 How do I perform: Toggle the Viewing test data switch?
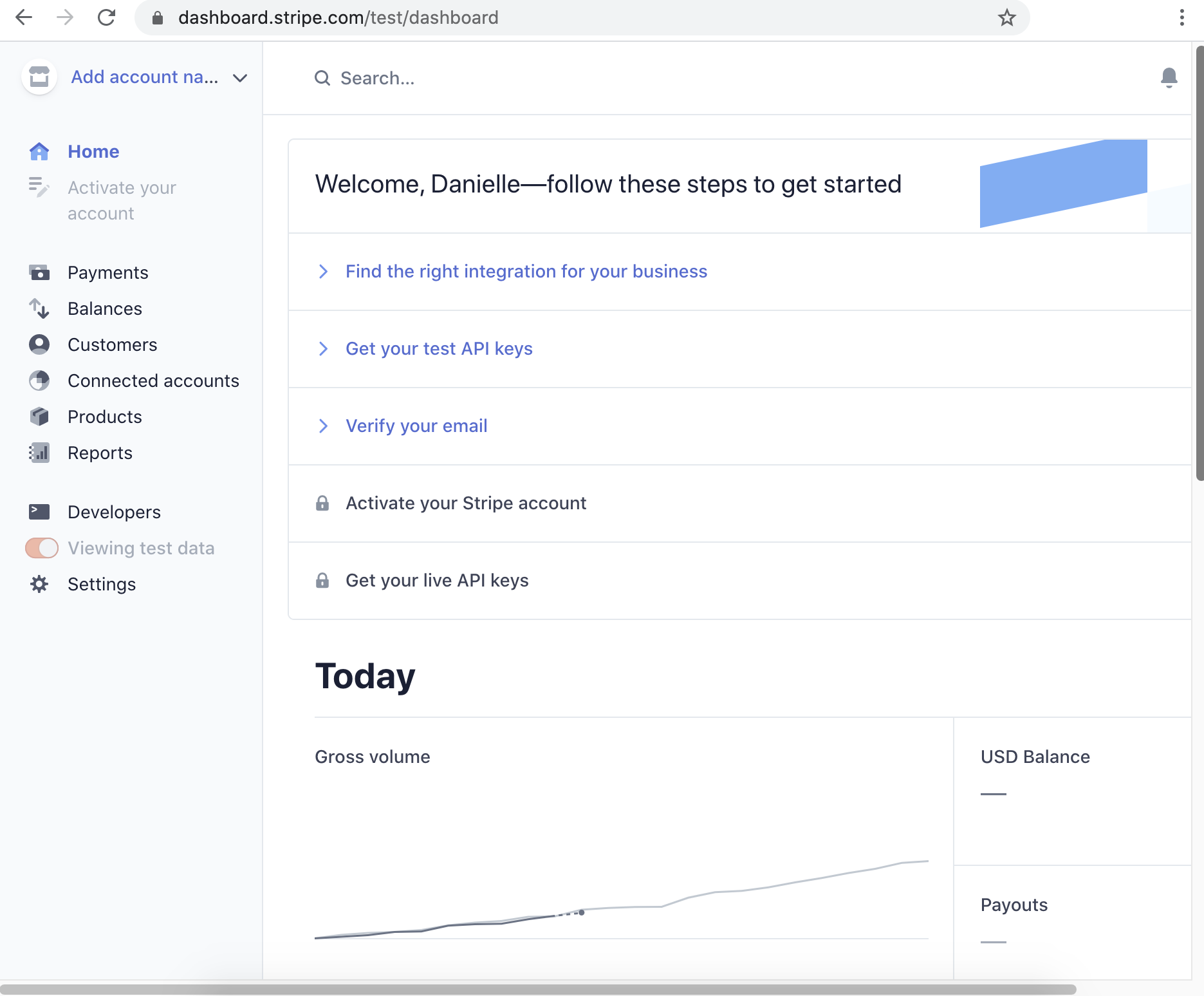pos(42,548)
